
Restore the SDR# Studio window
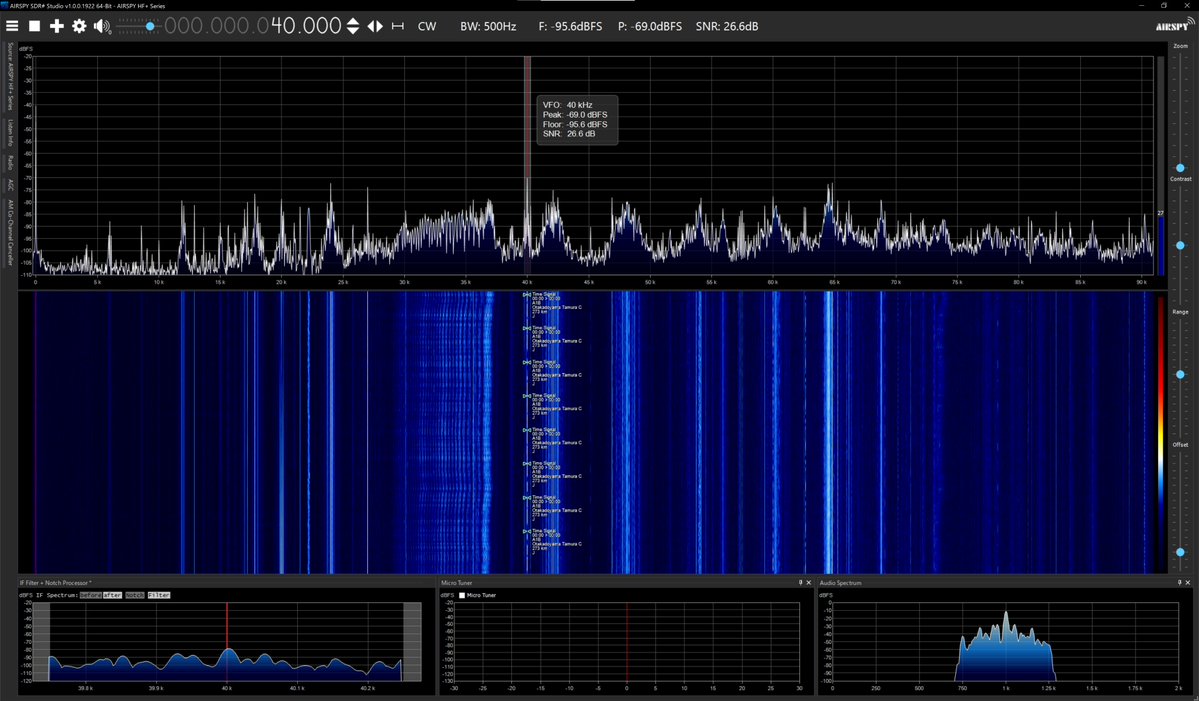1164,5
